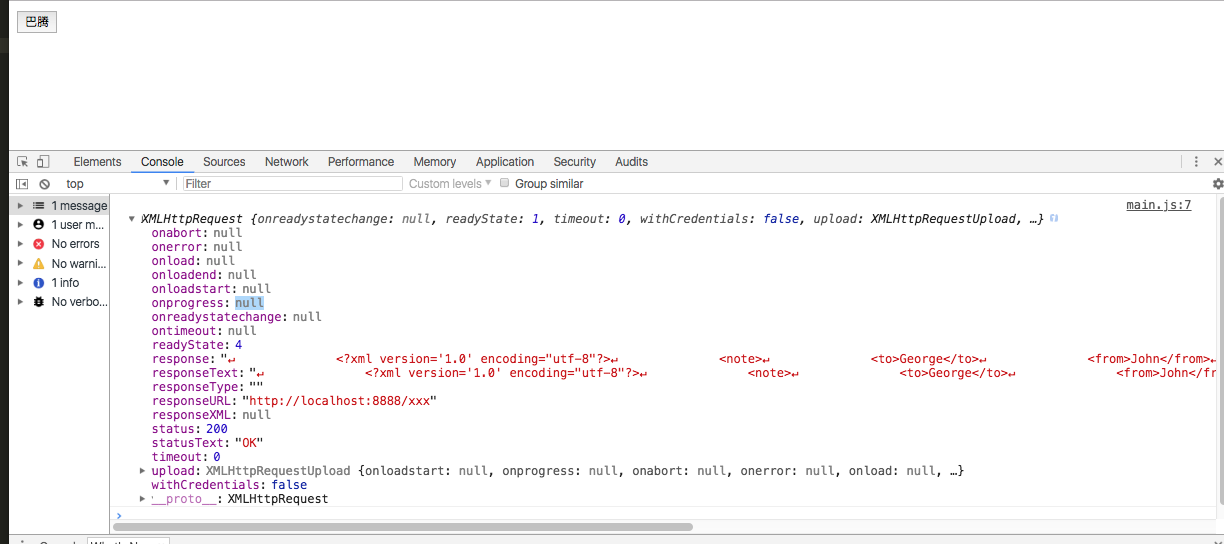Screen dimensions: 1224x544
Task: Open the Network tab
Action: (287, 162)
